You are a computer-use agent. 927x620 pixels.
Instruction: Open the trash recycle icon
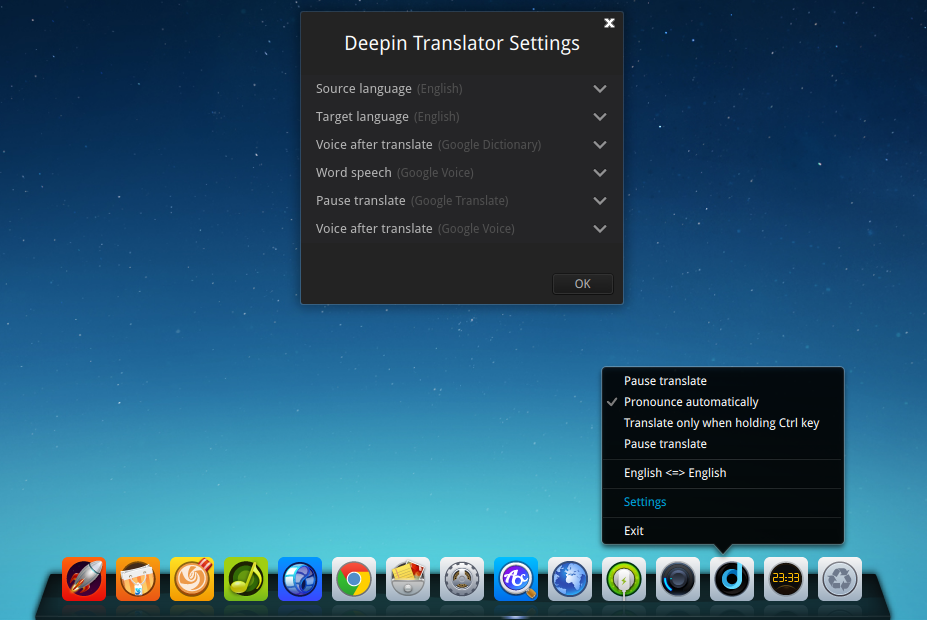(x=839, y=579)
